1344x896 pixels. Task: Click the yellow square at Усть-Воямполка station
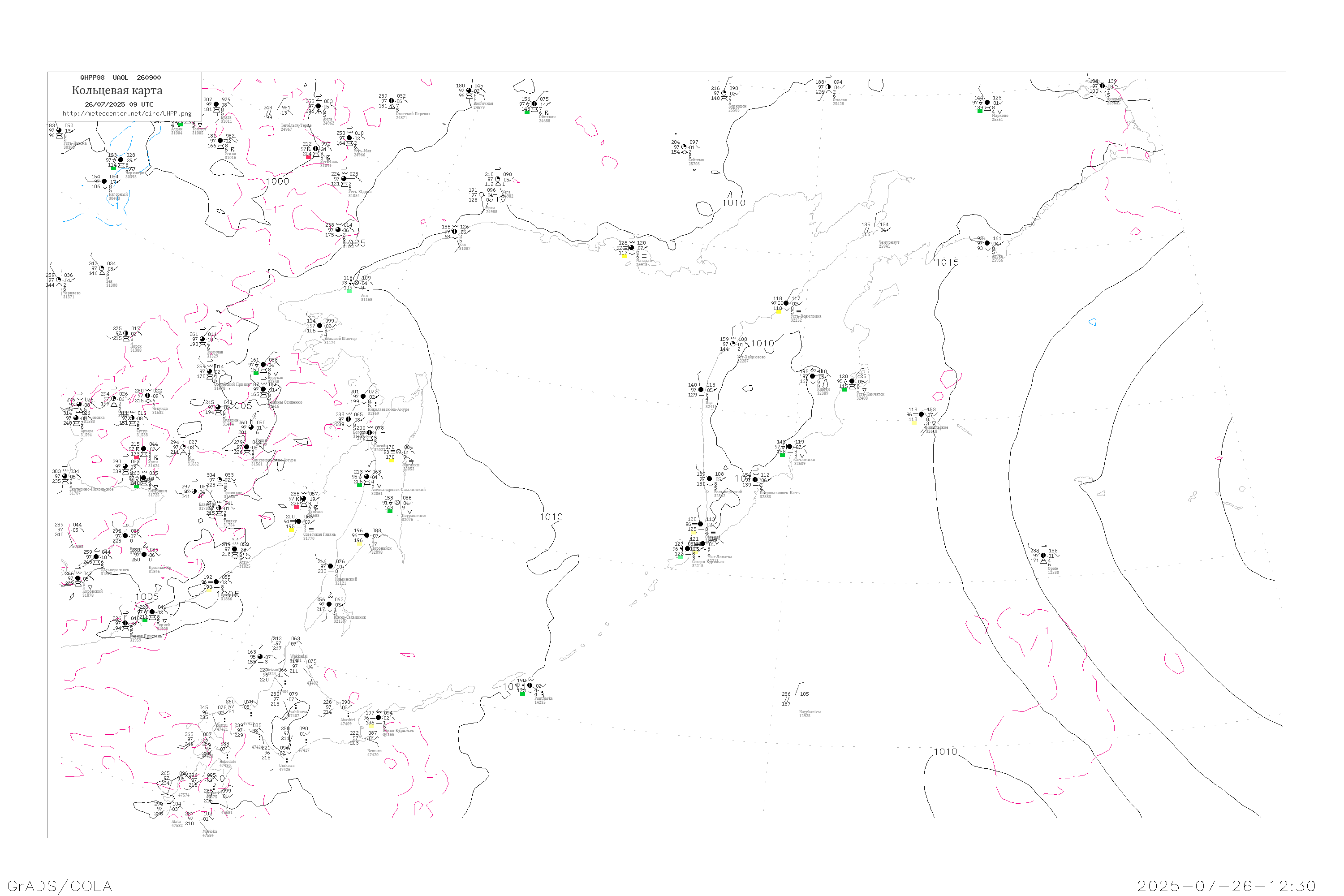(x=778, y=311)
